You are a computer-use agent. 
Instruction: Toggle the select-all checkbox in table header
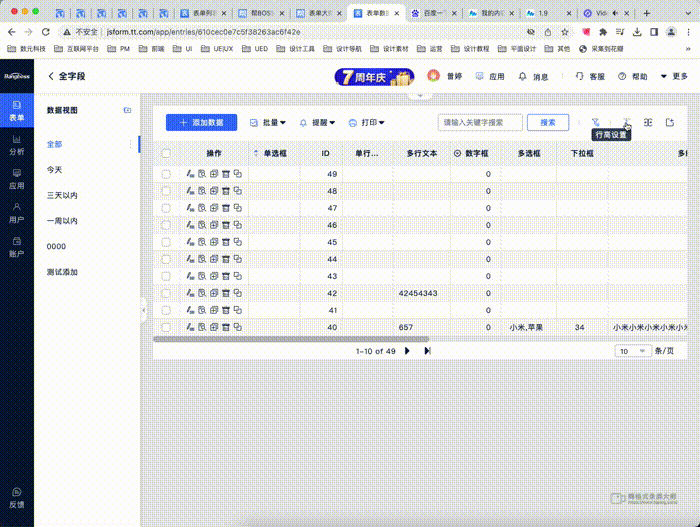(x=166, y=154)
